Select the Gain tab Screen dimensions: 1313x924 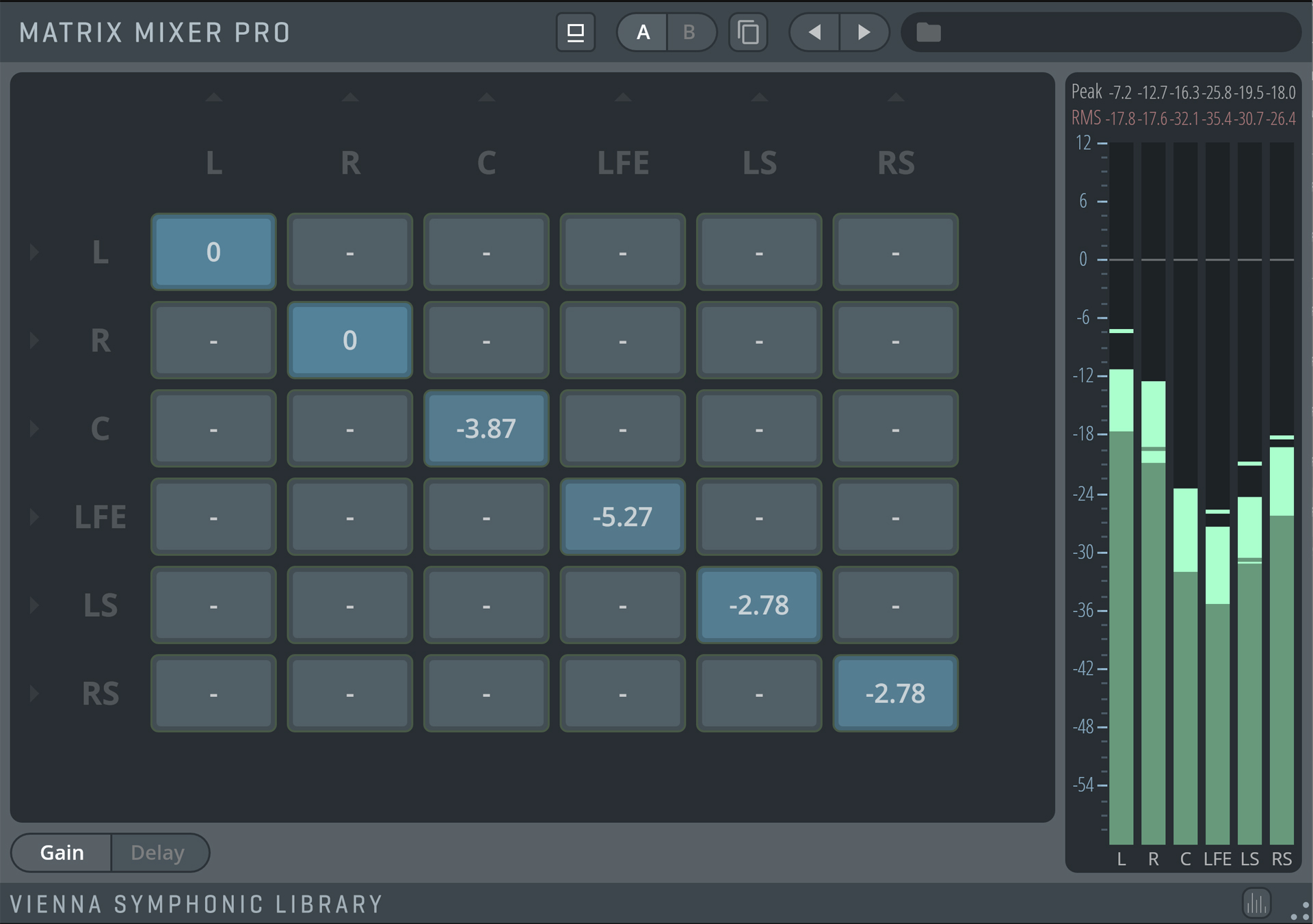[62, 852]
